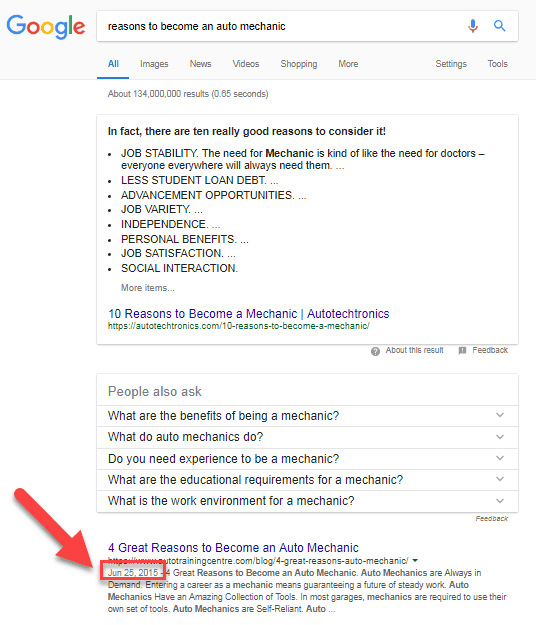The width and height of the screenshot is (536, 625).
Task: Open the green URL arrow beside autotrainingcentre link
Action: 415,560
